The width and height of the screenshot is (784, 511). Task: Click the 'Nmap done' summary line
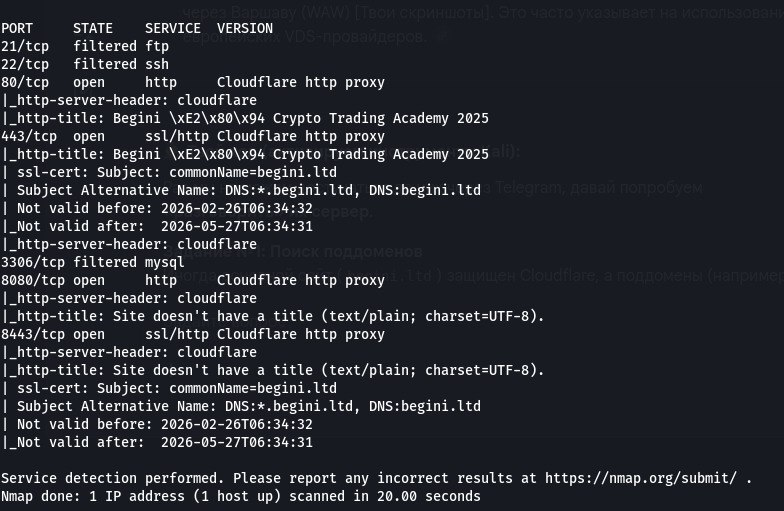(241, 496)
